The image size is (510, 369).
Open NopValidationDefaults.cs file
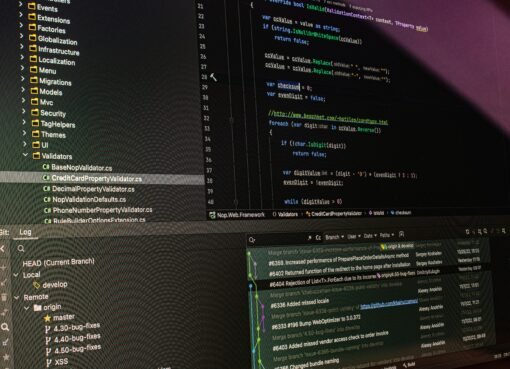pyautogui.click(x=89, y=199)
